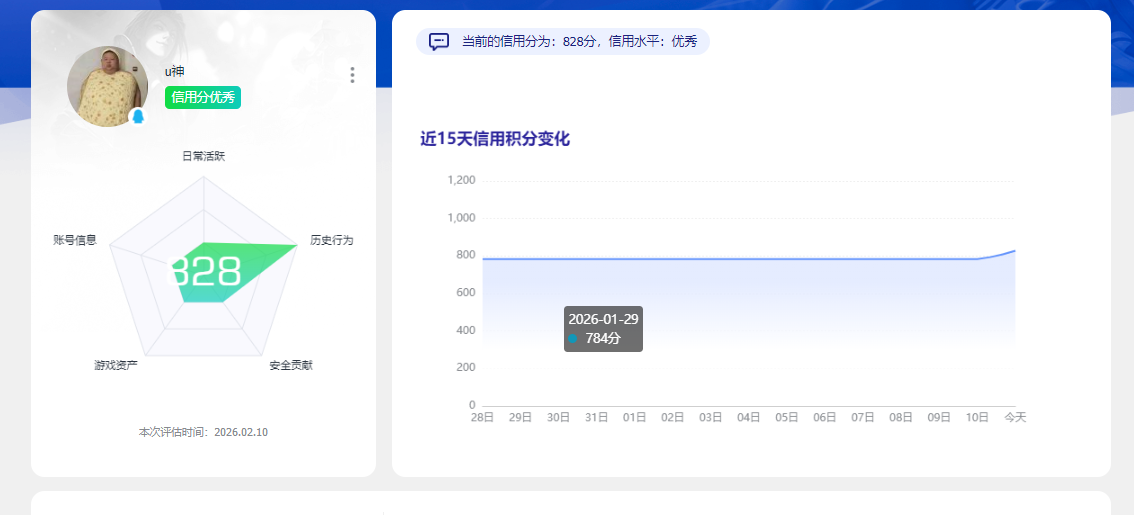Click the 07日 date label on chart axis

(863, 417)
